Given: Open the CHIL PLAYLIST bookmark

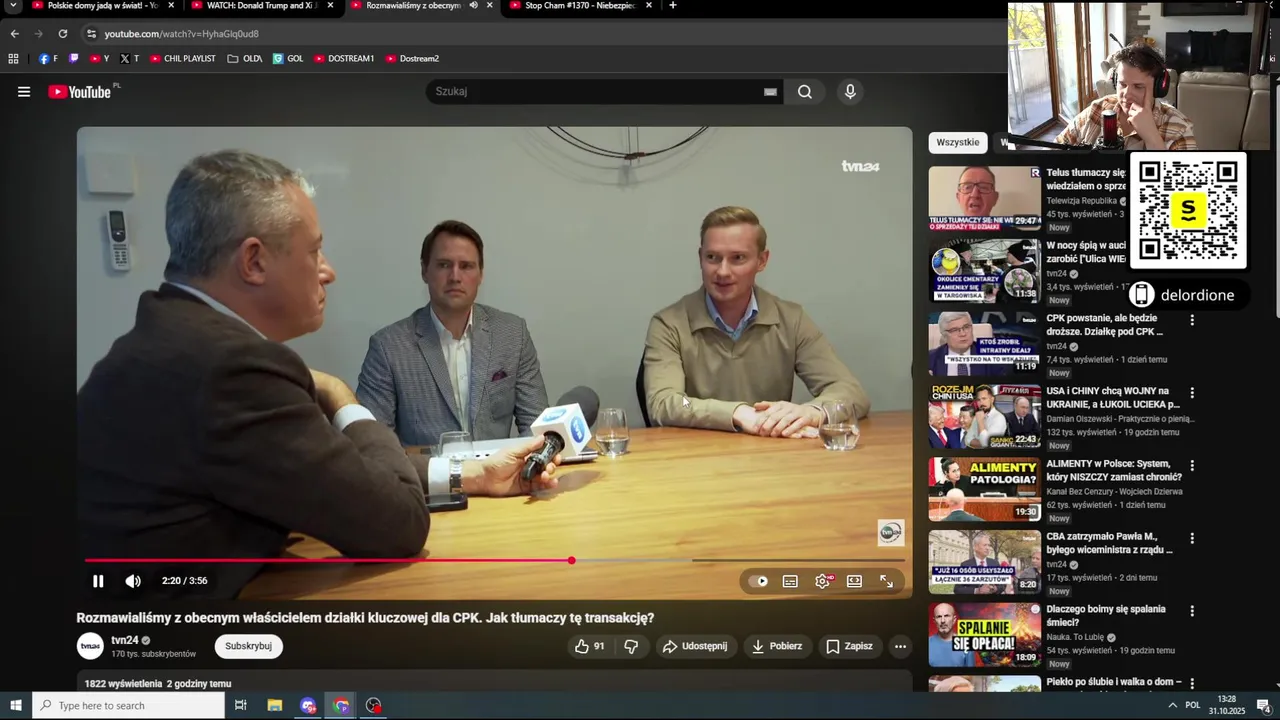Looking at the screenshot, I should point(183,59).
